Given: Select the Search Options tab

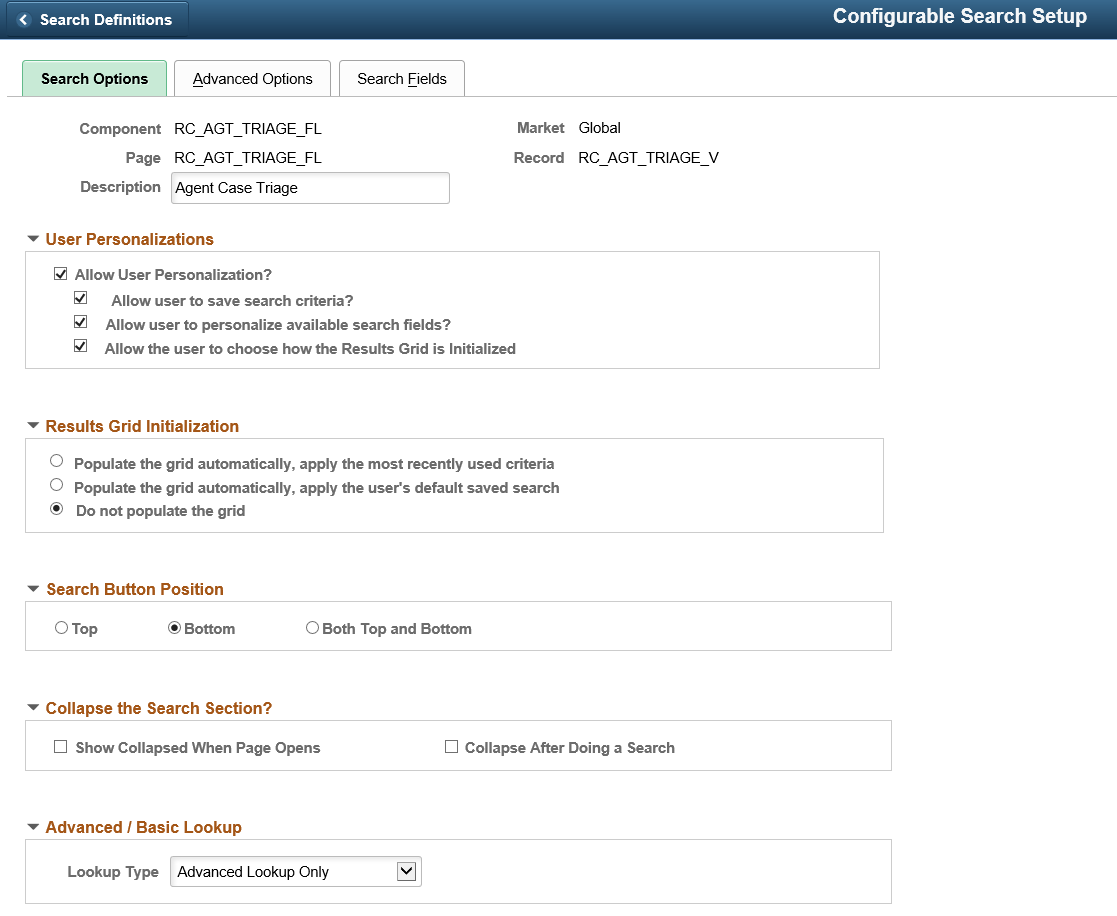Looking at the screenshot, I should pyautogui.click(x=94, y=79).
